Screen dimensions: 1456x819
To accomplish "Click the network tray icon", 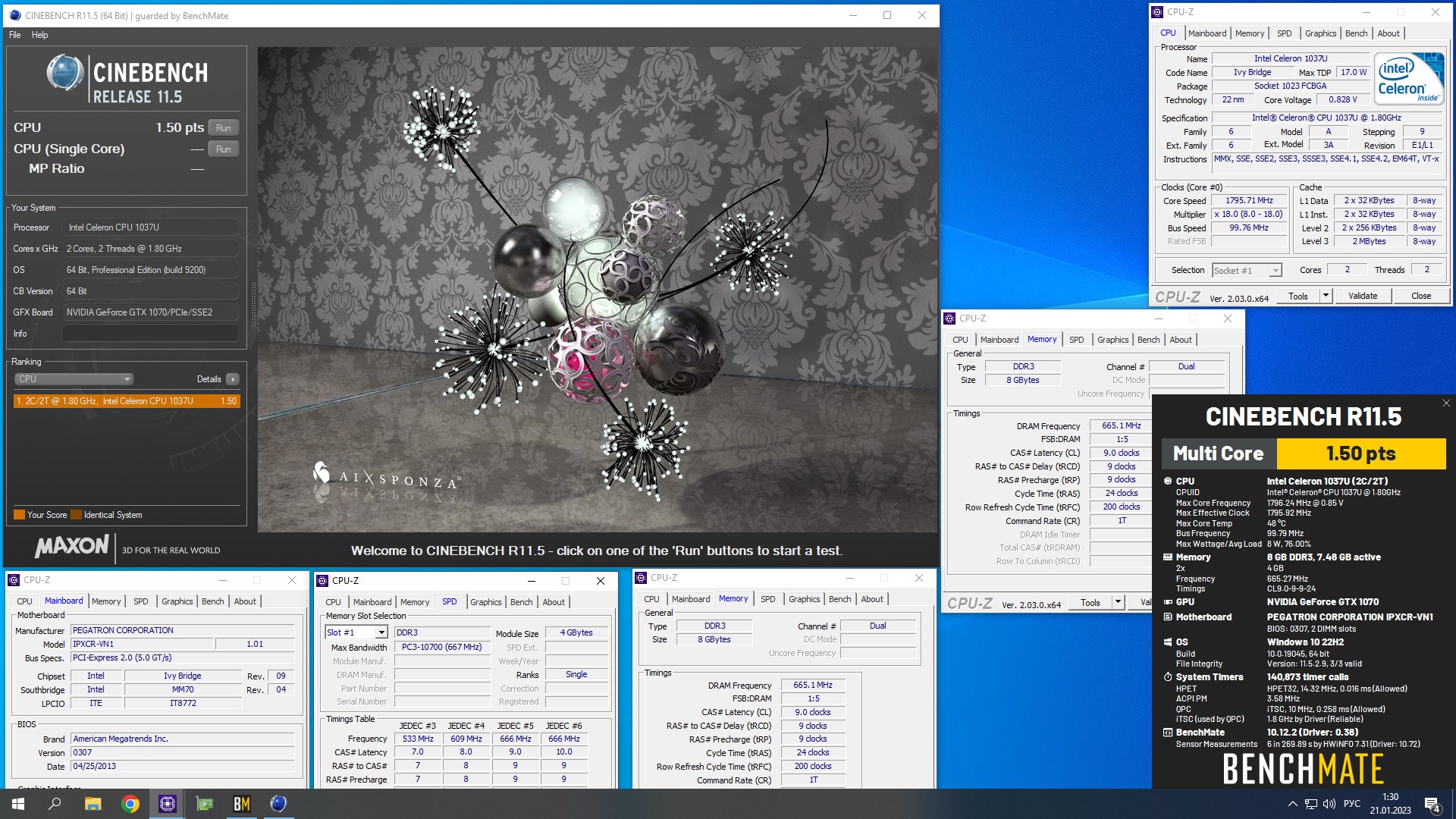I will tap(1310, 804).
